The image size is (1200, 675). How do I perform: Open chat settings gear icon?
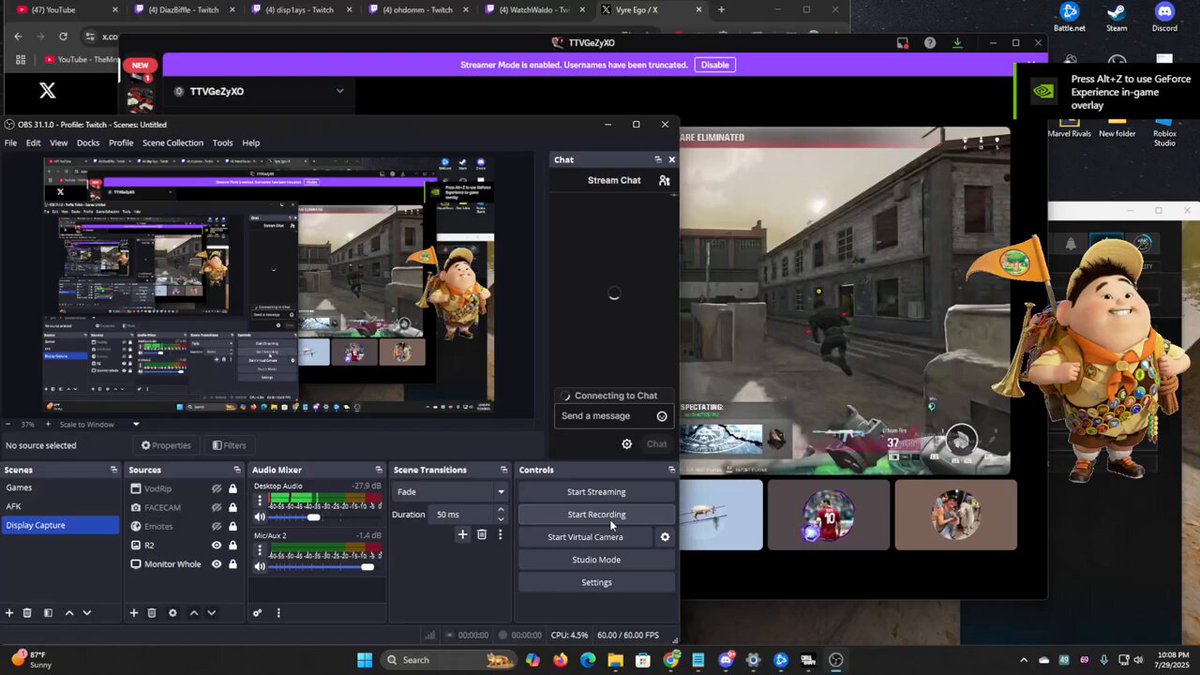pyautogui.click(x=627, y=444)
